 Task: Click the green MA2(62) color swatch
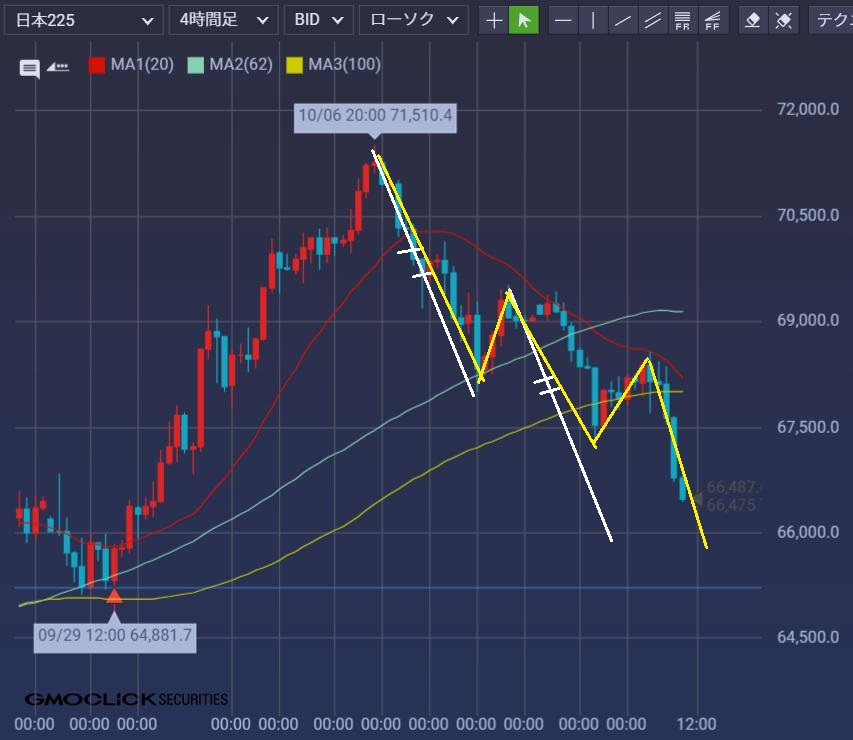196,65
